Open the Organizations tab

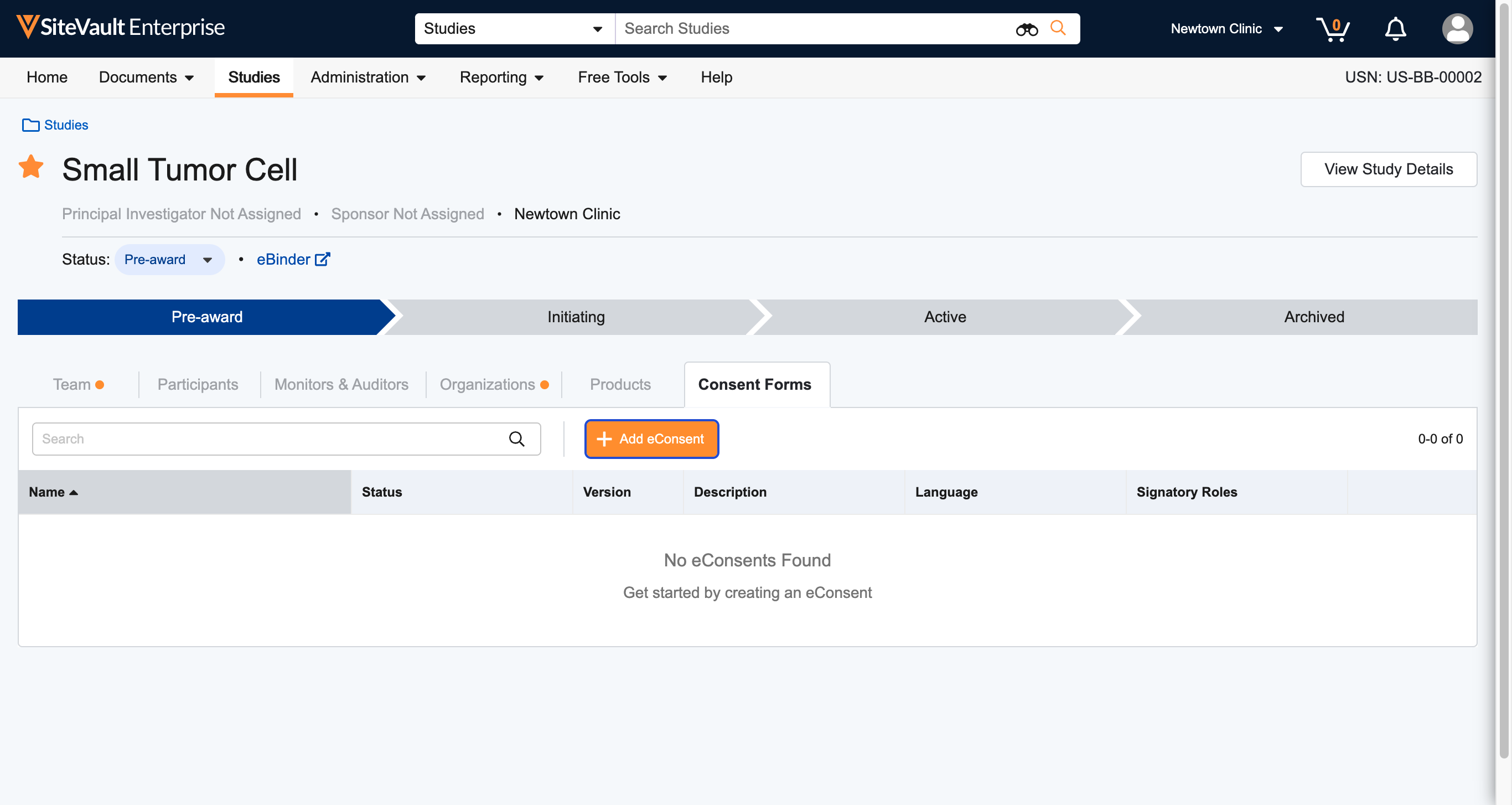(494, 384)
